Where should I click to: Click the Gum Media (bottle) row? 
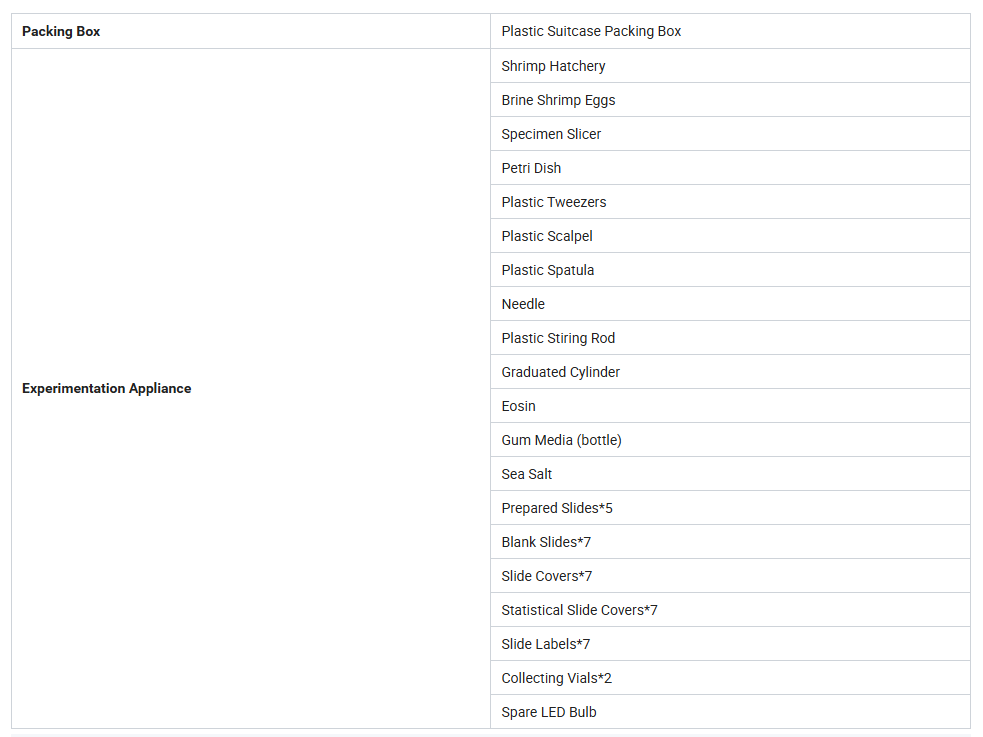click(730, 440)
